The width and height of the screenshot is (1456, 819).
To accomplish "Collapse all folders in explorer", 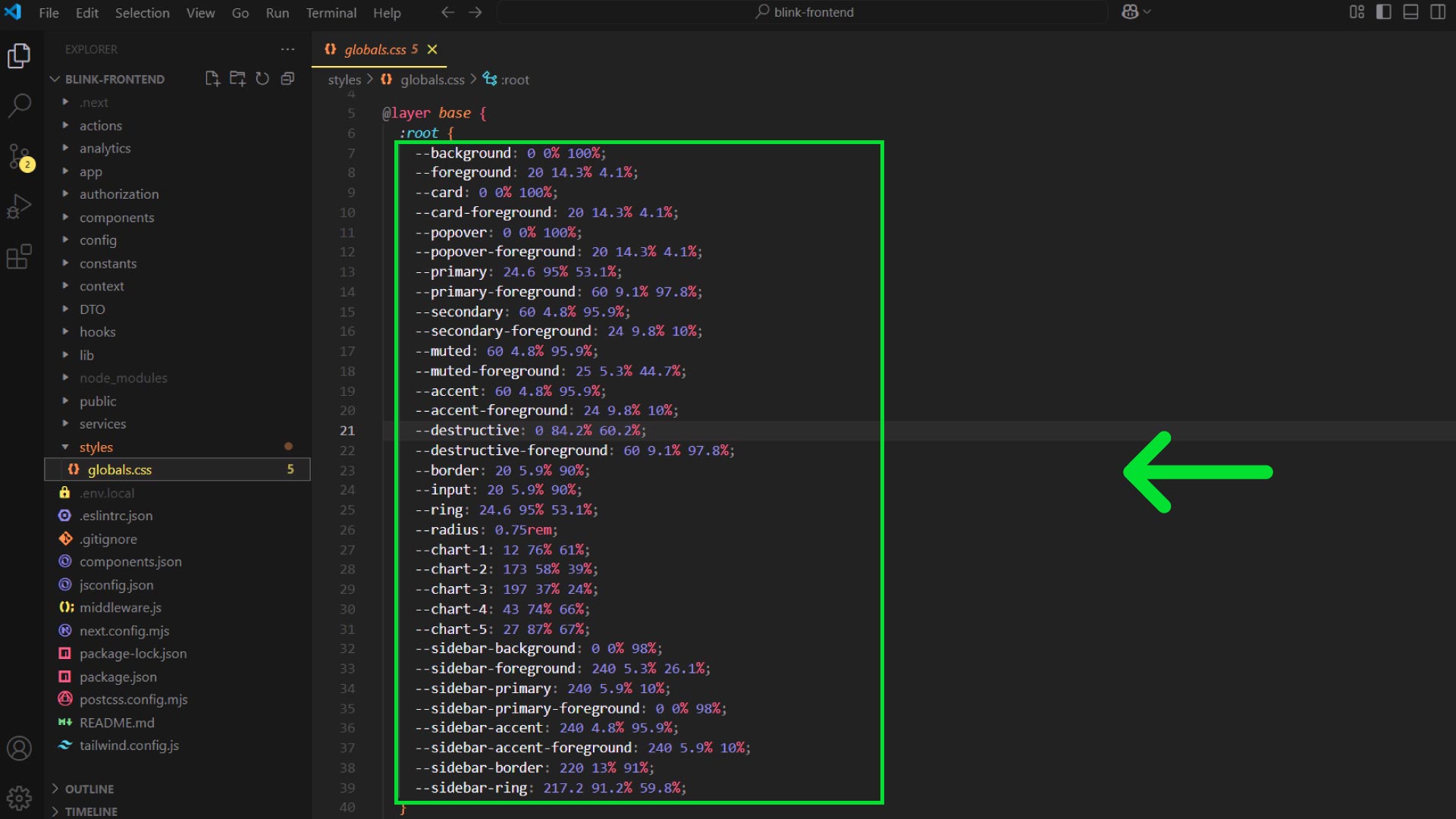I will tap(287, 79).
